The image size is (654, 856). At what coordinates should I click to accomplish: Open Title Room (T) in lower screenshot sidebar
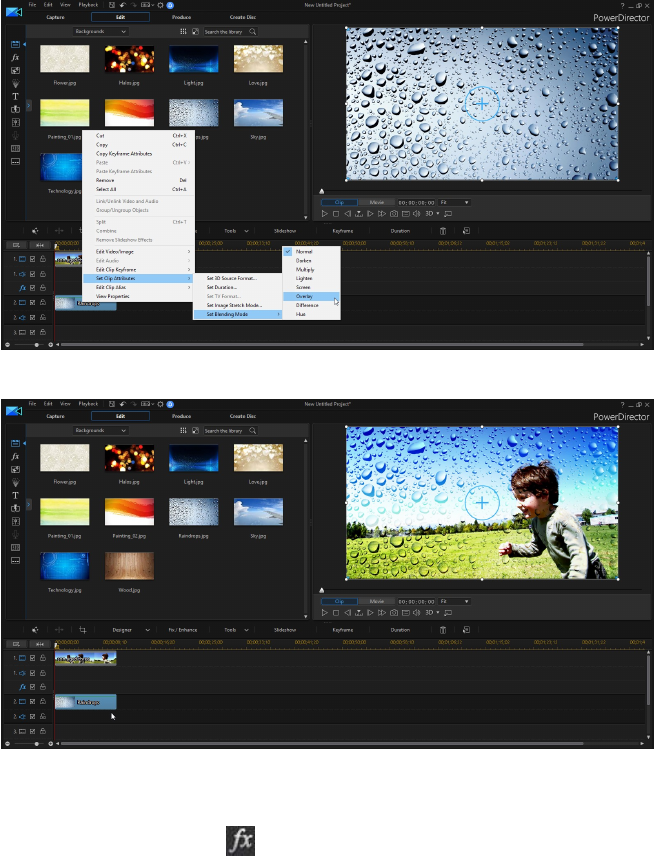(x=15, y=495)
